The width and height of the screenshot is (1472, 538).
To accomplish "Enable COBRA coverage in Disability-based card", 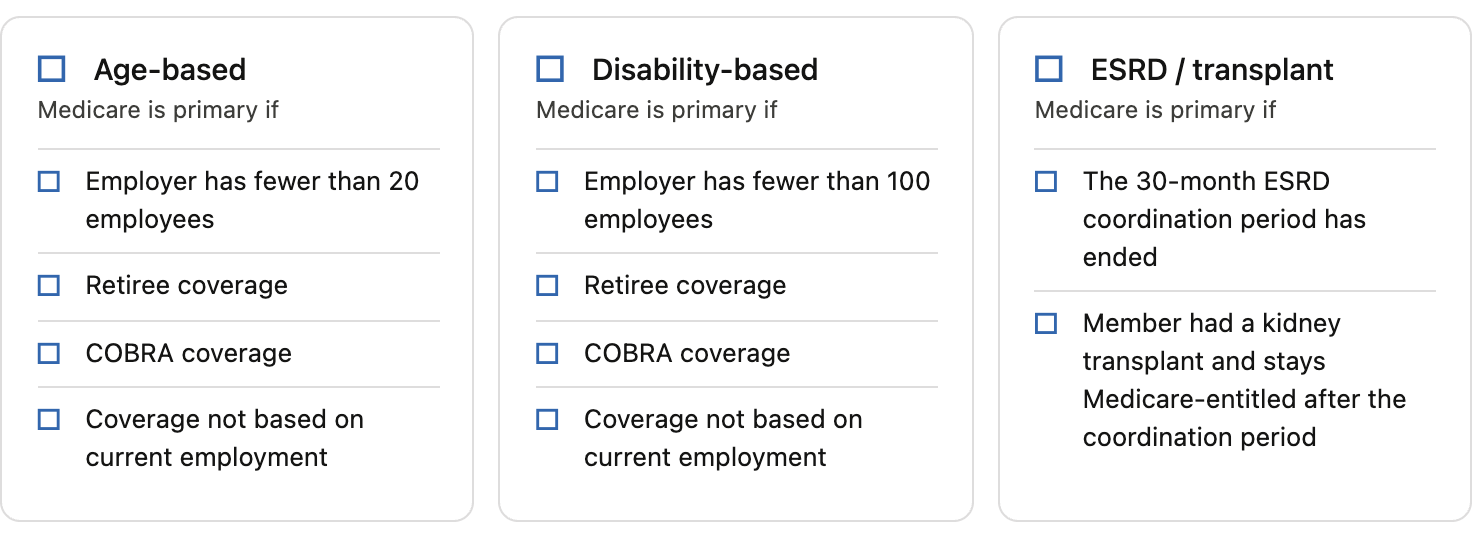I will coord(547,353).
